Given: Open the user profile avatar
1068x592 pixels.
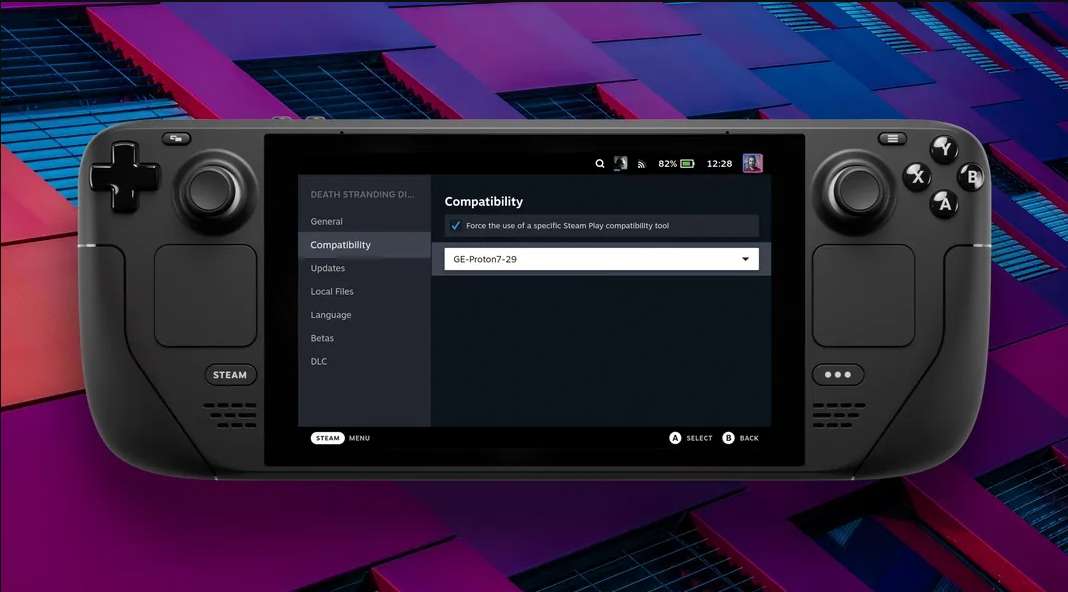Looking at the screenshot, I should (x=752, y=163).
